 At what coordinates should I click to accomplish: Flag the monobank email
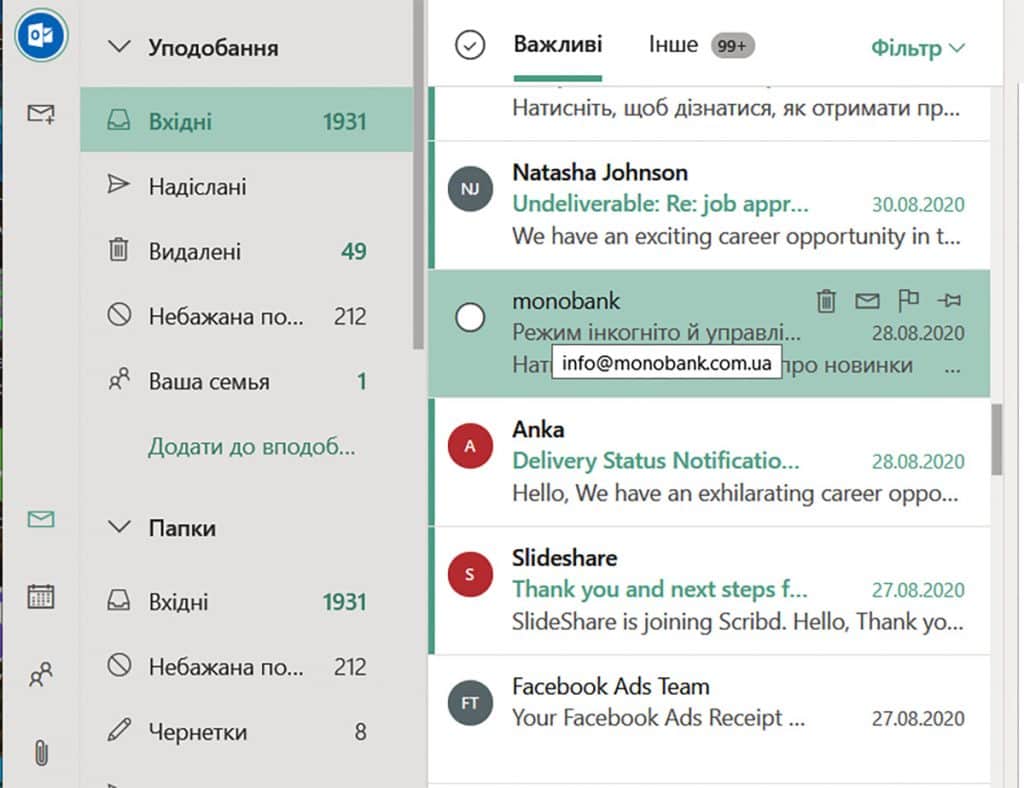click(x=907, y=300)
